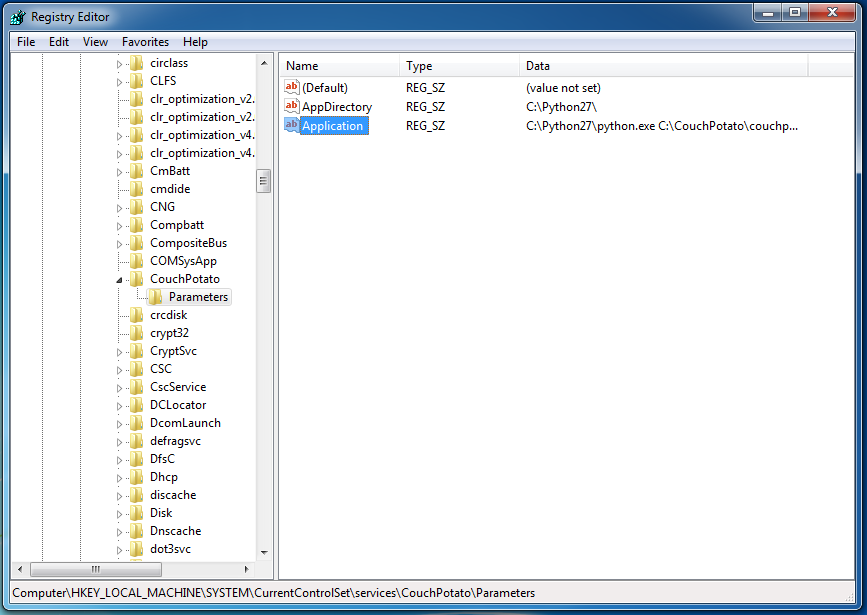Screen dimensions: 867x615
Task: Click the '(value not set)' data cell
Action: click(563, 88)
